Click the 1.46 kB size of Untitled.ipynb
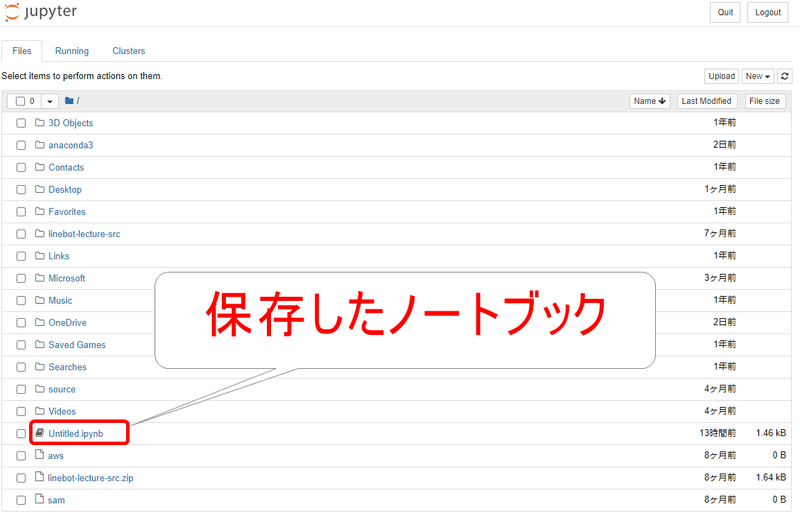 pyautogui.click(x=771, y=433)
